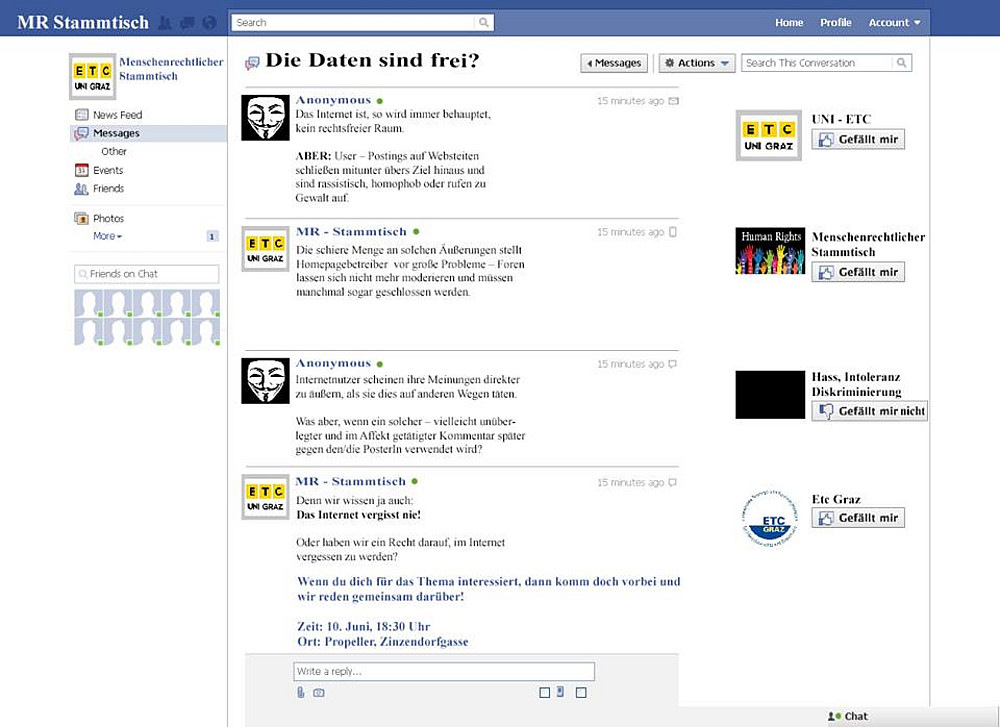
Task: Tick the left checkbox below reply box
Action: 544,692
